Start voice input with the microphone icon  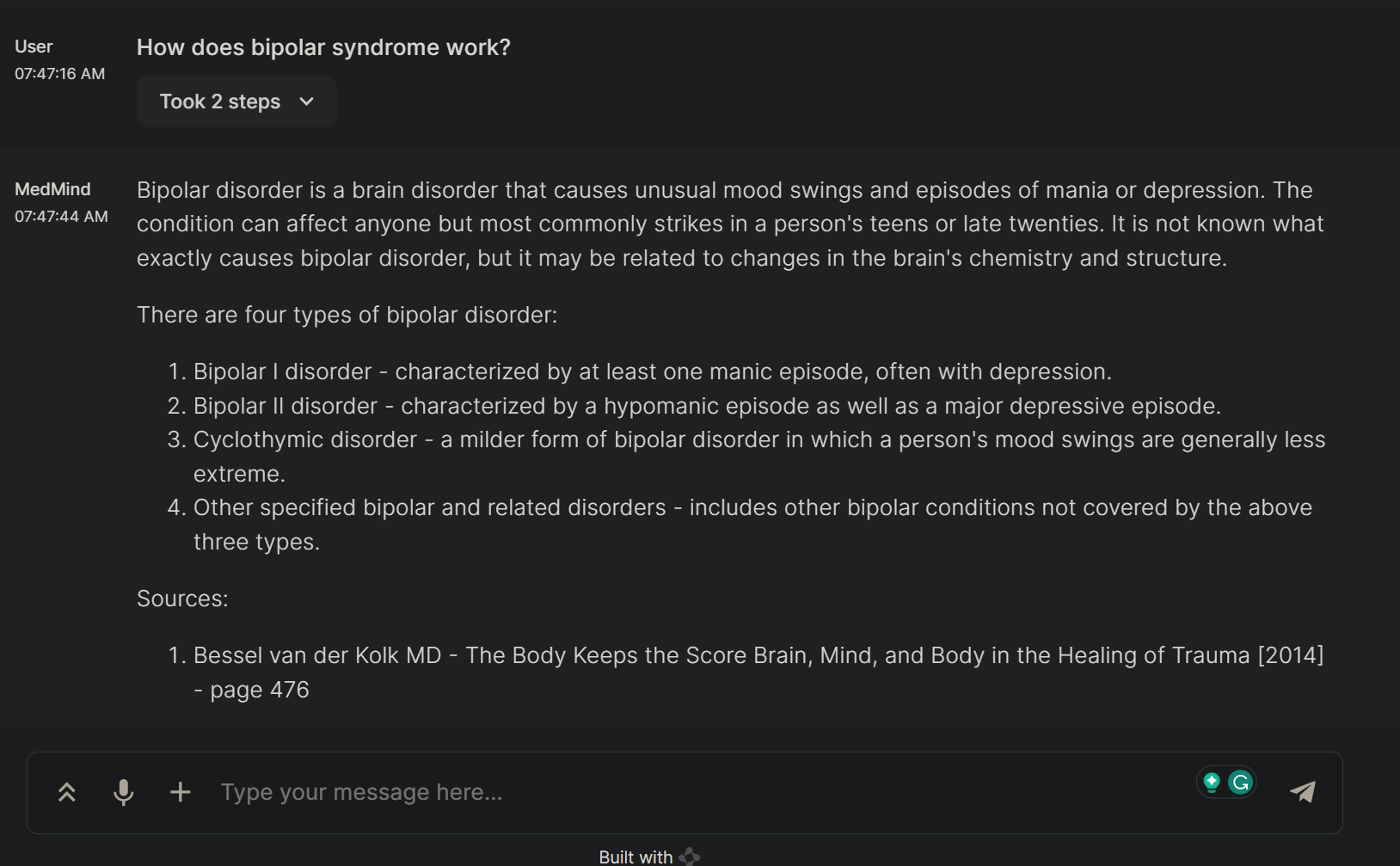(124, 792)
